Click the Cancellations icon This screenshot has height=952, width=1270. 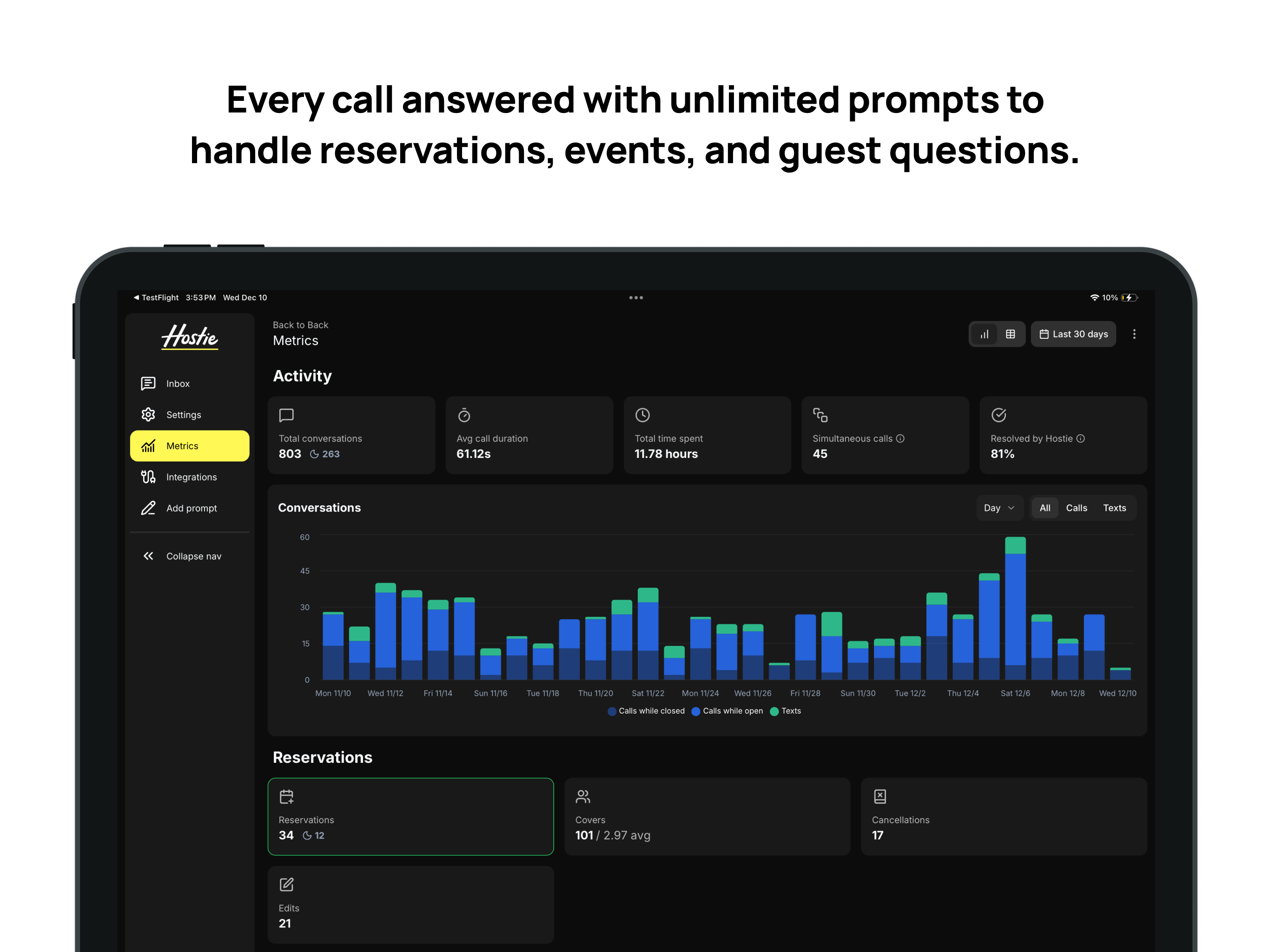[880, 797]
